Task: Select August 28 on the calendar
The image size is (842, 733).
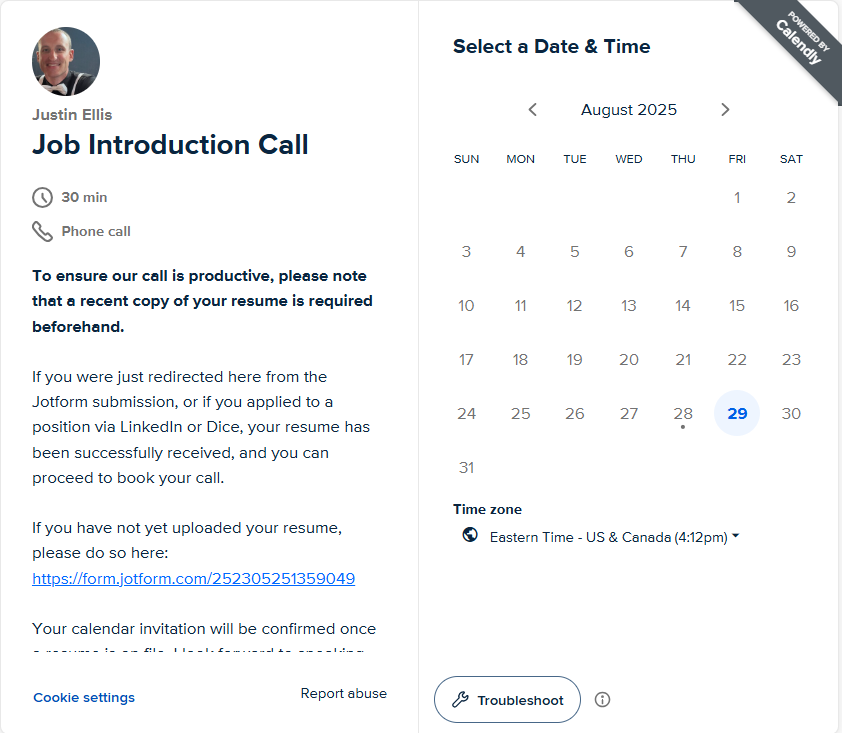Action: [683, 413]
